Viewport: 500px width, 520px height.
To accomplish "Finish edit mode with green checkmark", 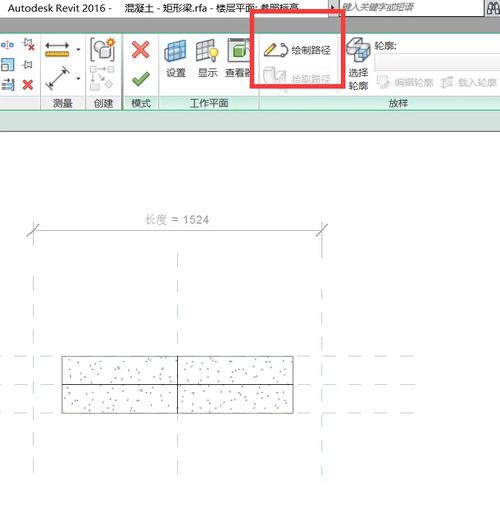I will 140,80.
